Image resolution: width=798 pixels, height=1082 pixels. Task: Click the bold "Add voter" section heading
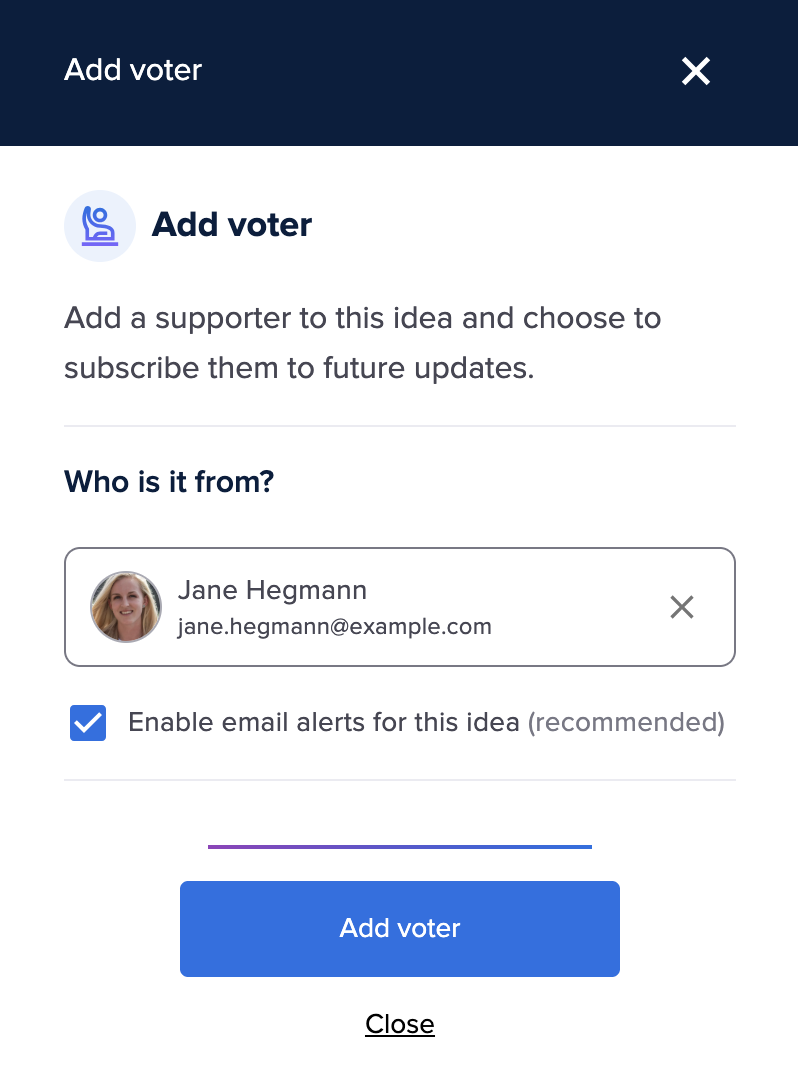click(x=232, y=225)
